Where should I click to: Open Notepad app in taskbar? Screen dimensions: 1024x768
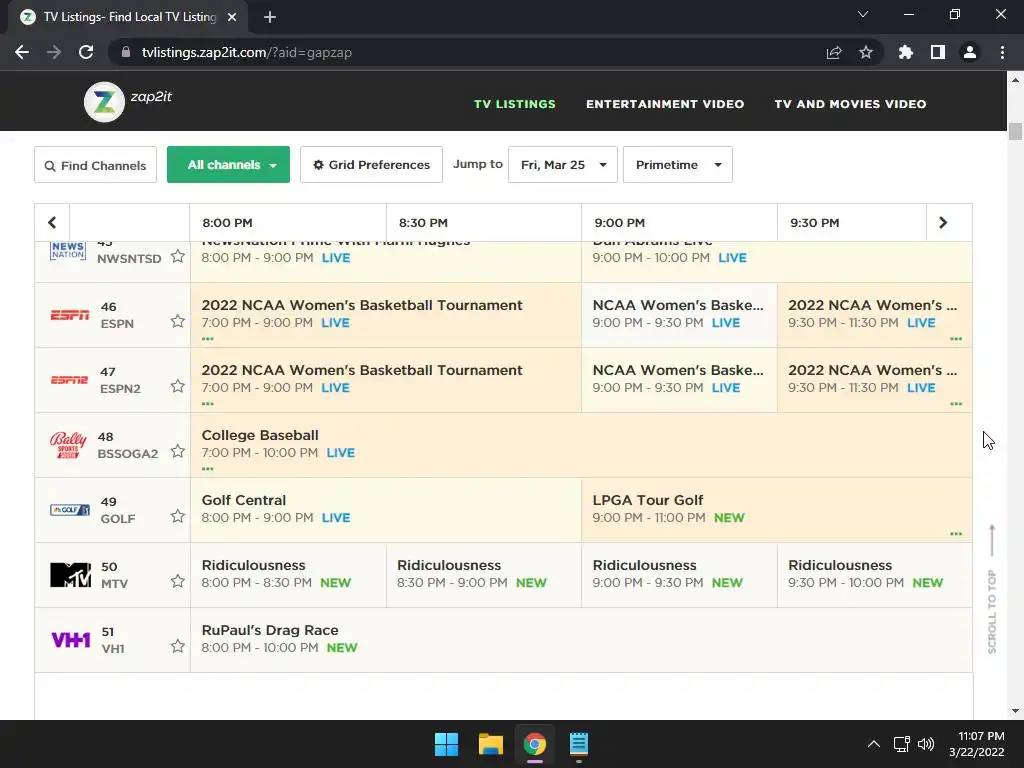[x=579, y=744]
